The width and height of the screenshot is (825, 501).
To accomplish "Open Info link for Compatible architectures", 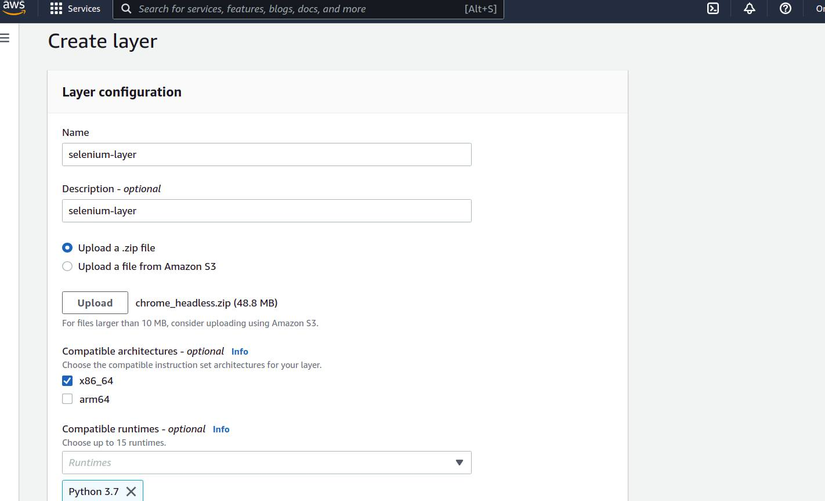I will (x=239, y=352).
